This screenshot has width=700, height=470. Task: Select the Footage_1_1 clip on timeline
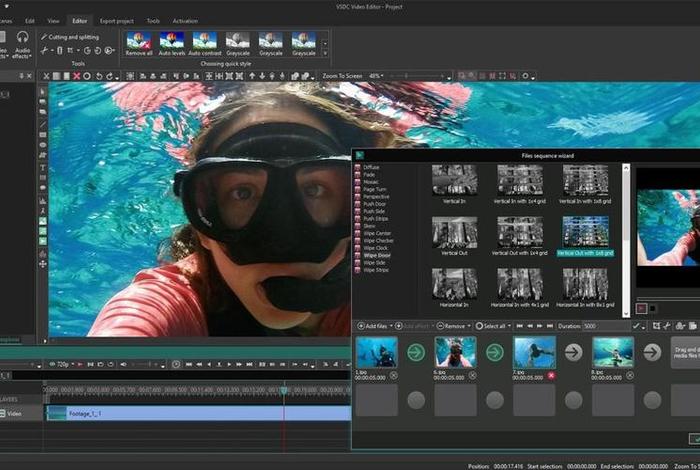pos(198,413)
